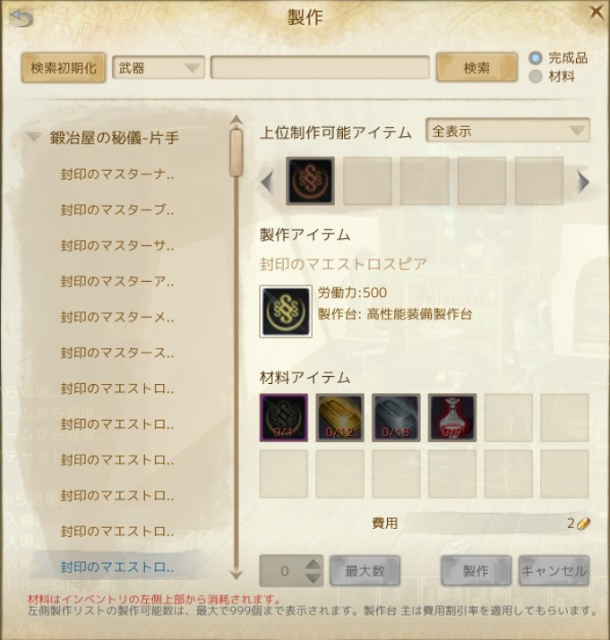The image size is (610, 640).
Task: Collapse the 鍛冶屋の秘儀-片手 category
Action: [x=34, y=138]
